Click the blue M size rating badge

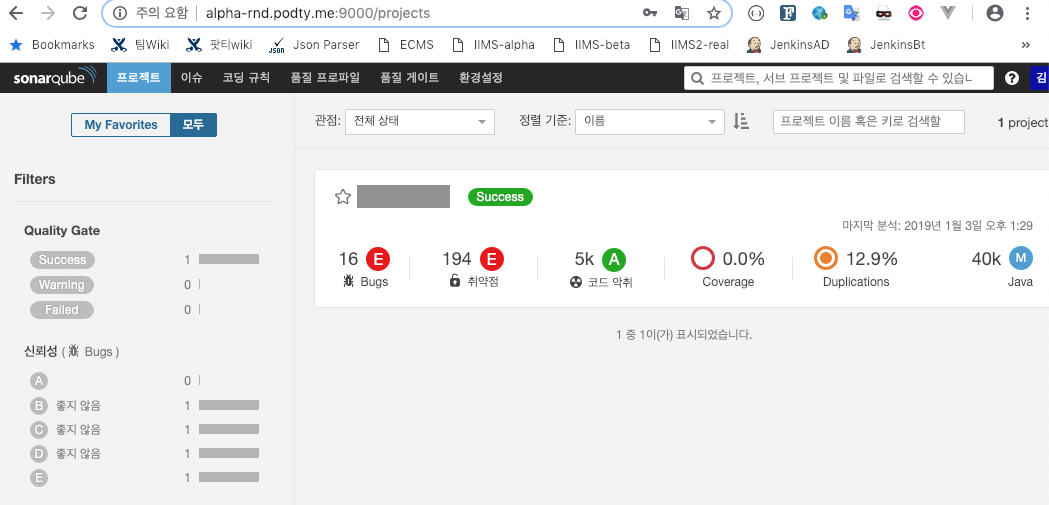coord(1020,258)
